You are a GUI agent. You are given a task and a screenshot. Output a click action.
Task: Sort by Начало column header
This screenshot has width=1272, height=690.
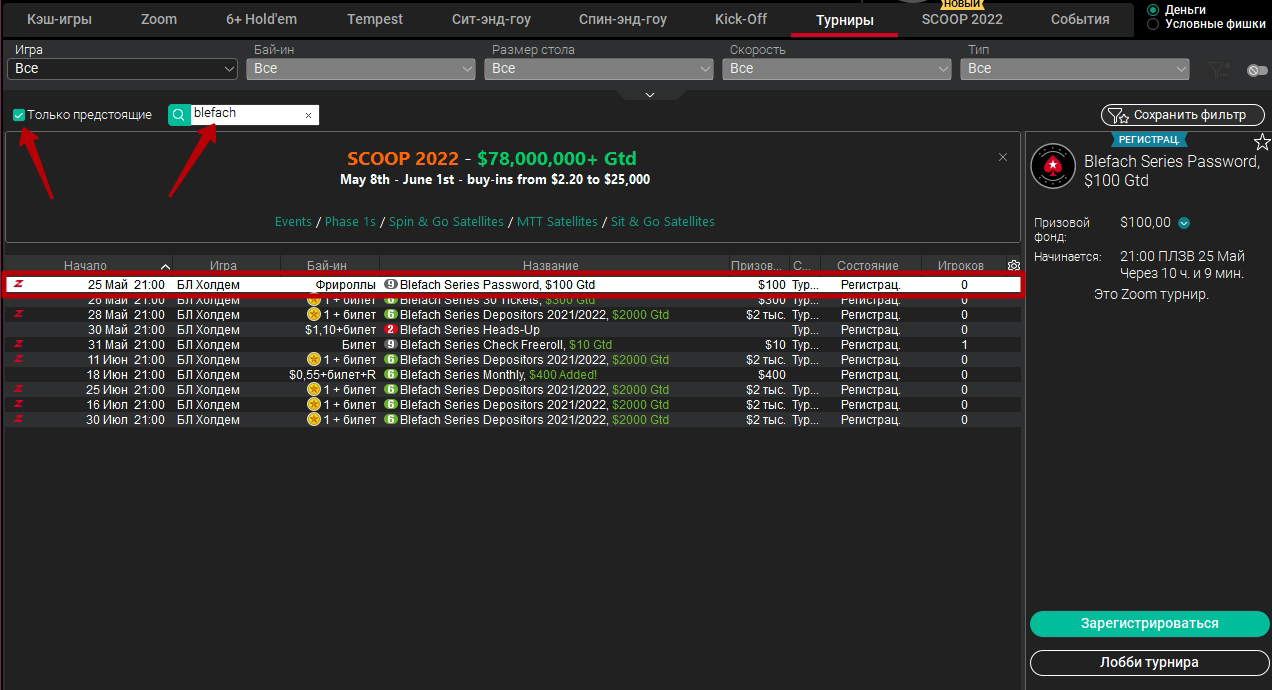88,265
